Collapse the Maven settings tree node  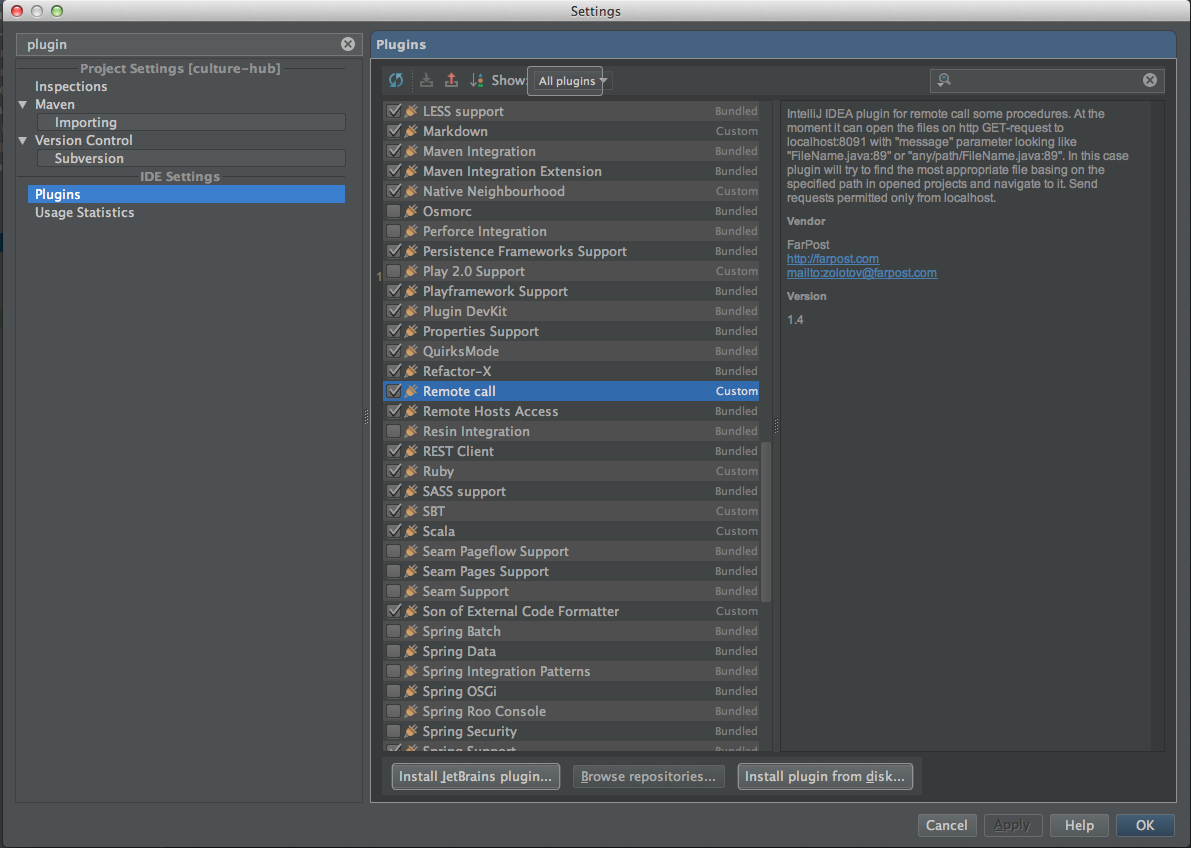click(x=23, y=104)
